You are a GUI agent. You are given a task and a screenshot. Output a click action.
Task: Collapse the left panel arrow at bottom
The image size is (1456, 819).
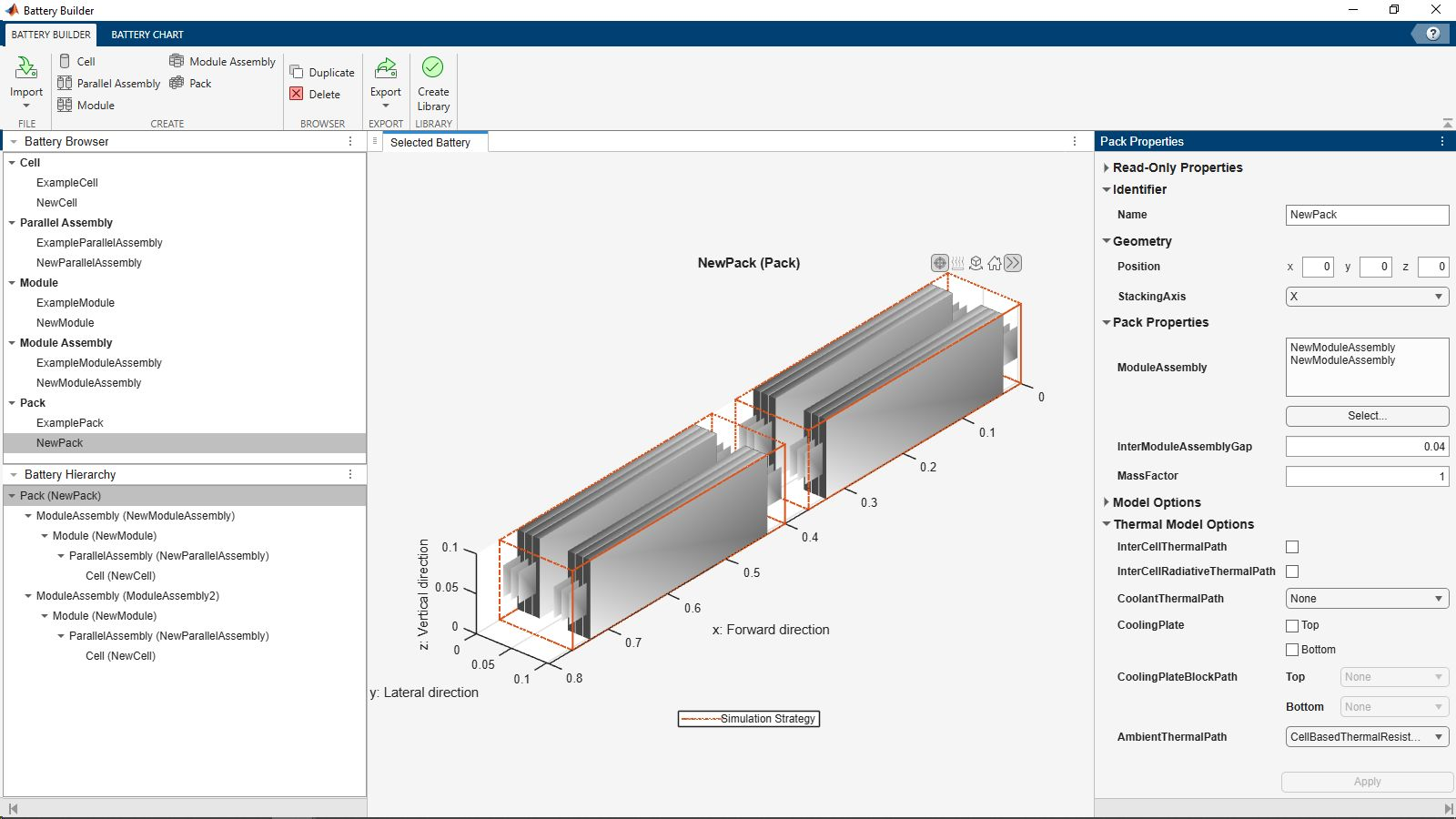pyautogui.click(x=13, y=809)
